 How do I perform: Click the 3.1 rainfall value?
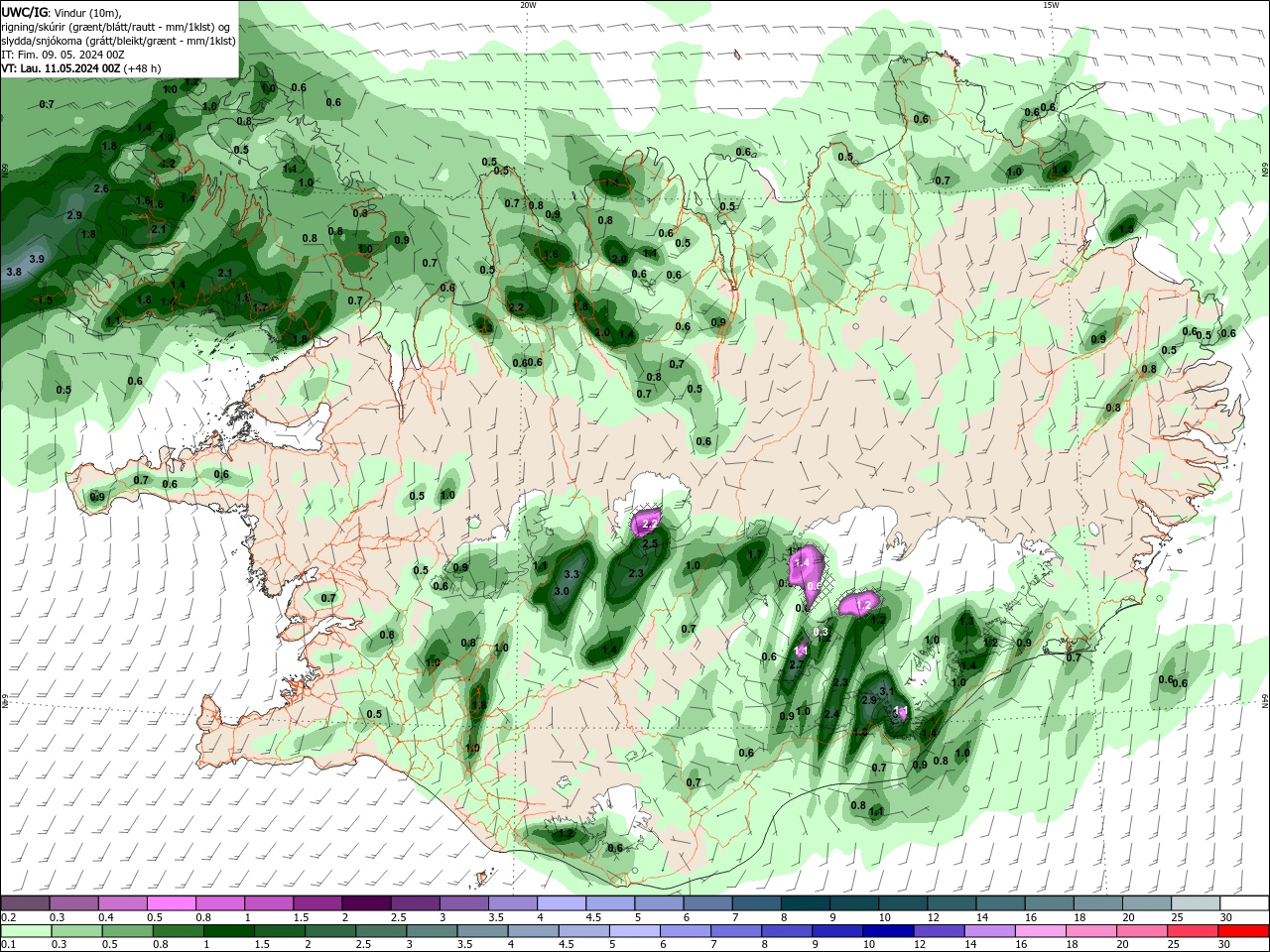887,691
